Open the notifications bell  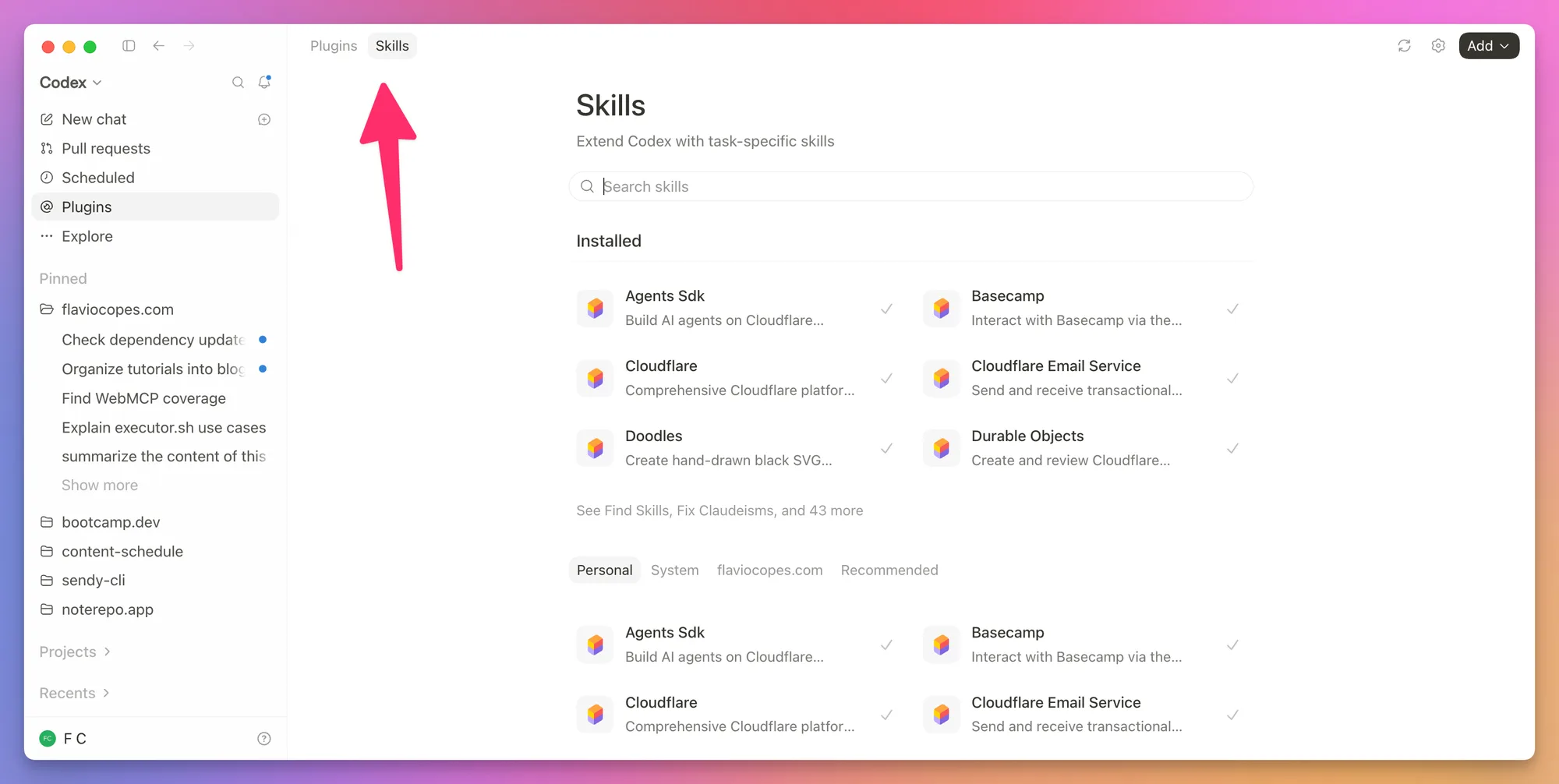[265, 82]
